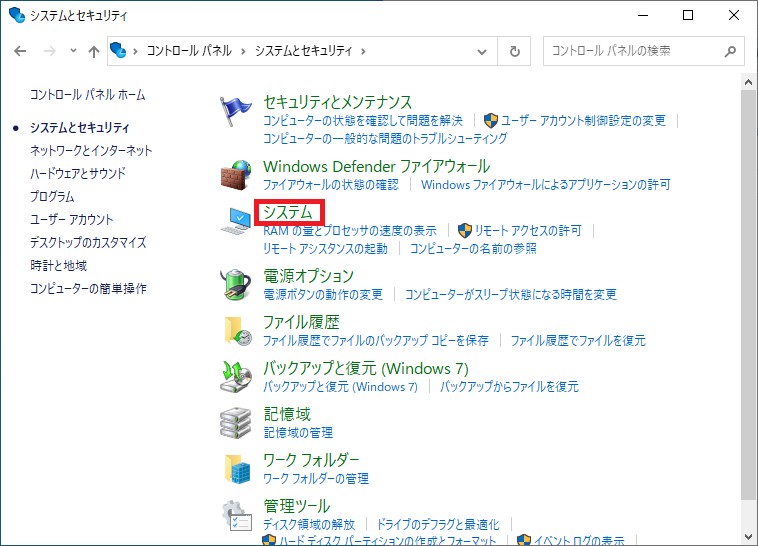Screen dimensions: 758x546
Task: Click the 記憶域 stacked drives icon
Action: point(235,423)
